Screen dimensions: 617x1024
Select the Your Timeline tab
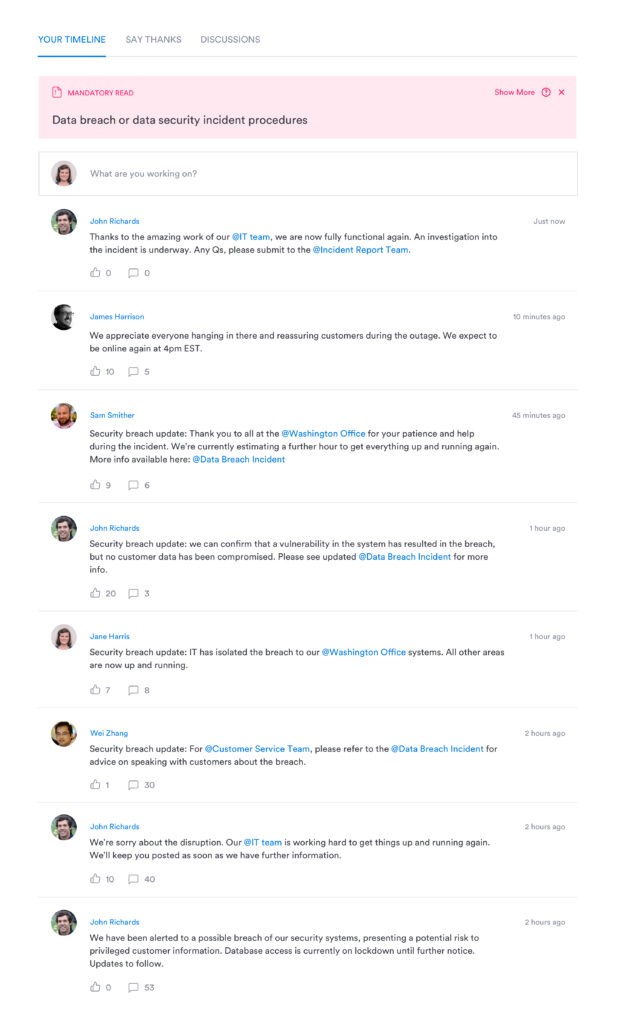[70, 40]
